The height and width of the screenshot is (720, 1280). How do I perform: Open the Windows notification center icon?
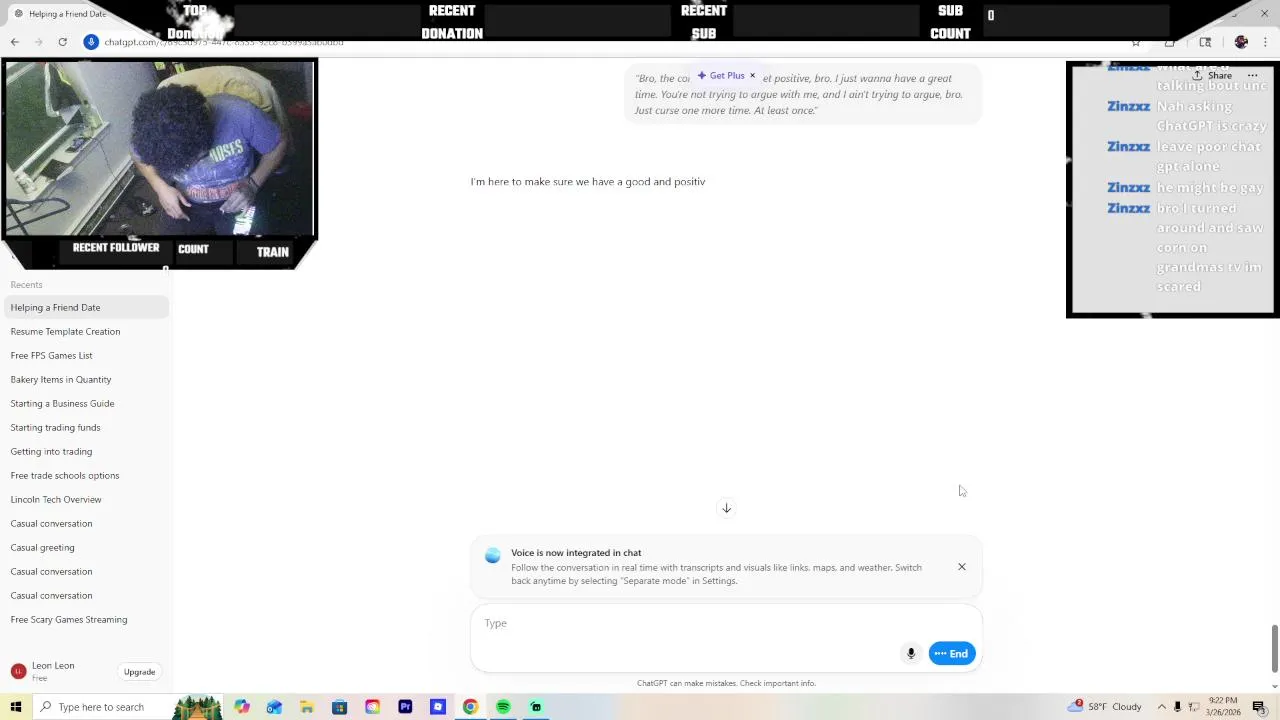[x=1259, y=707]
